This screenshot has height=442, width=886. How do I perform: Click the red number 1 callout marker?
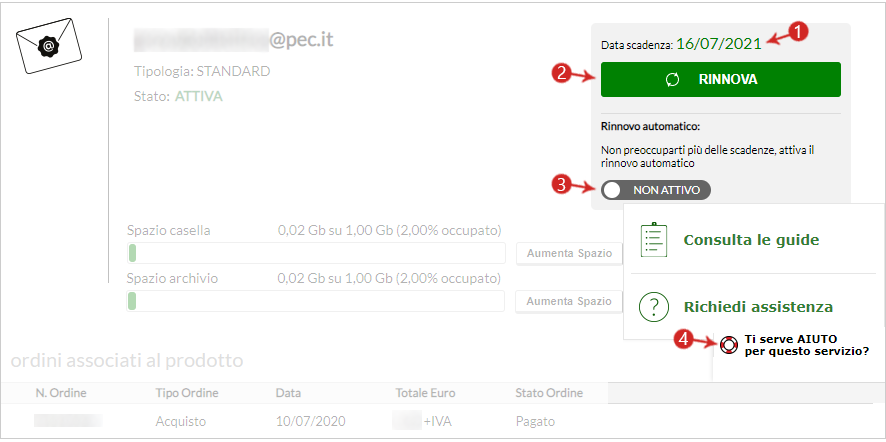tap(797, 33)
